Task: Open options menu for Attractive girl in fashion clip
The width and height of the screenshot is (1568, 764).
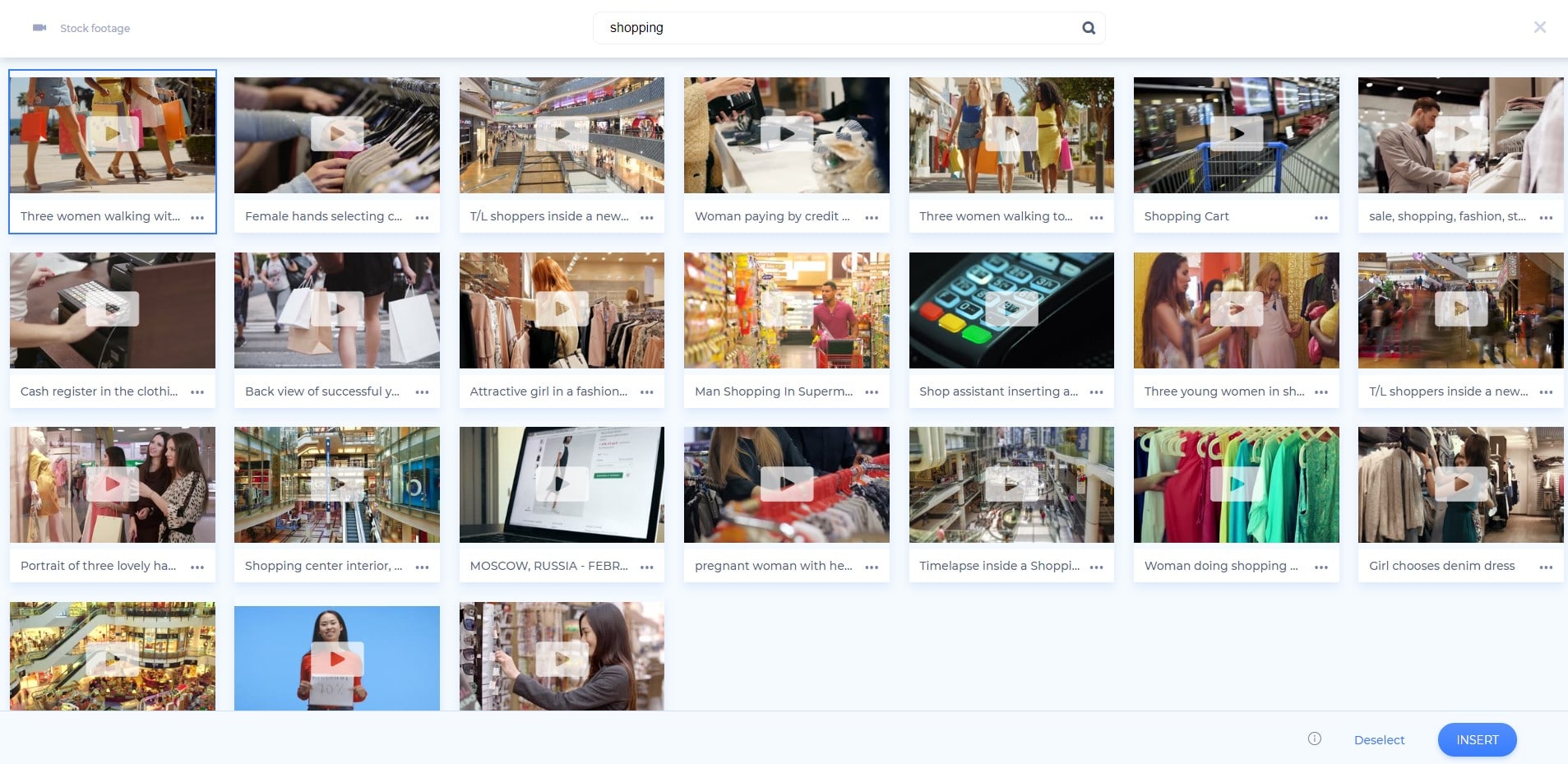Action: [x=647, y=392]
